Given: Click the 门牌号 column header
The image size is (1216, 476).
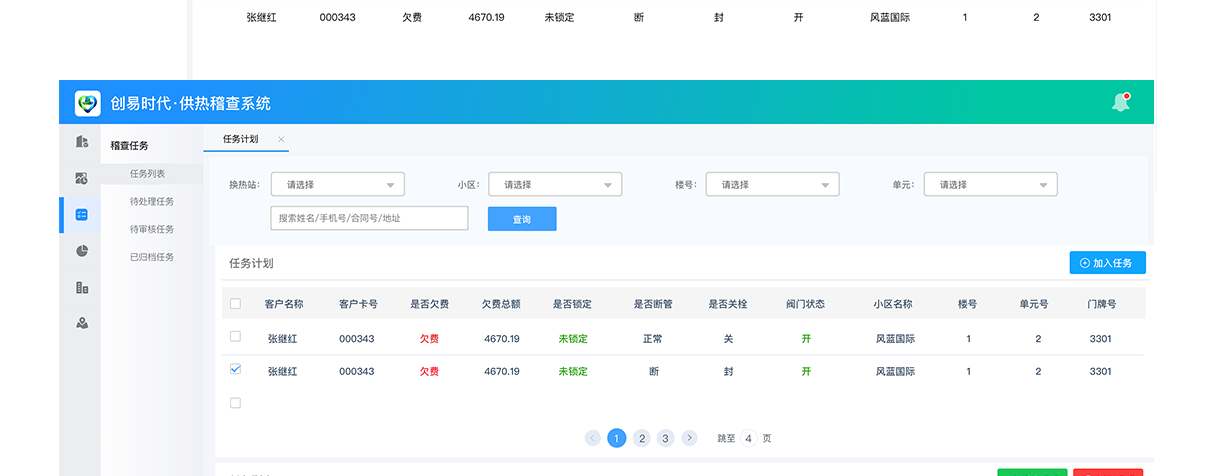Looking at the screenshot, I should [1101, 304].
